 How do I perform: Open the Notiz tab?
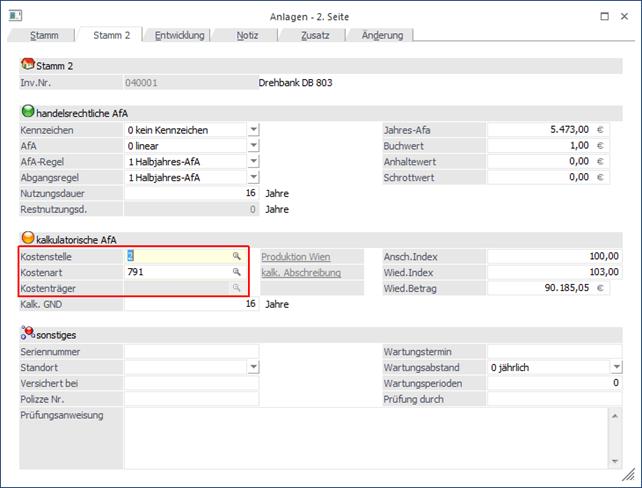(x=247, y=35)
